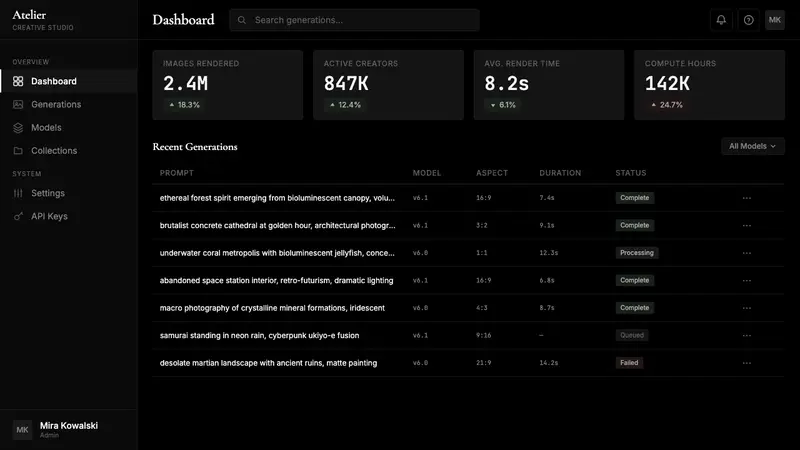Click the down arrow beside 6.1%
This screenshot has width=800, height=450.
(x=493, y=105)
